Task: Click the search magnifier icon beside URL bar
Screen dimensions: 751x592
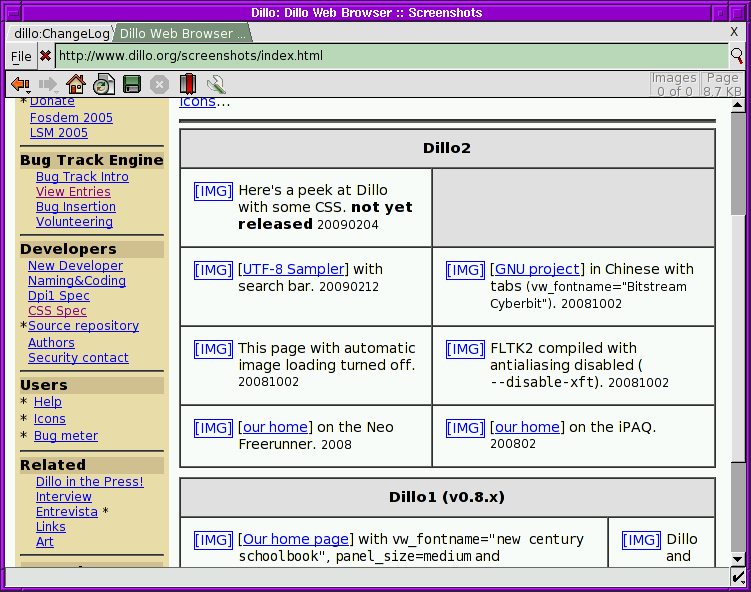Action: [737, 56]
